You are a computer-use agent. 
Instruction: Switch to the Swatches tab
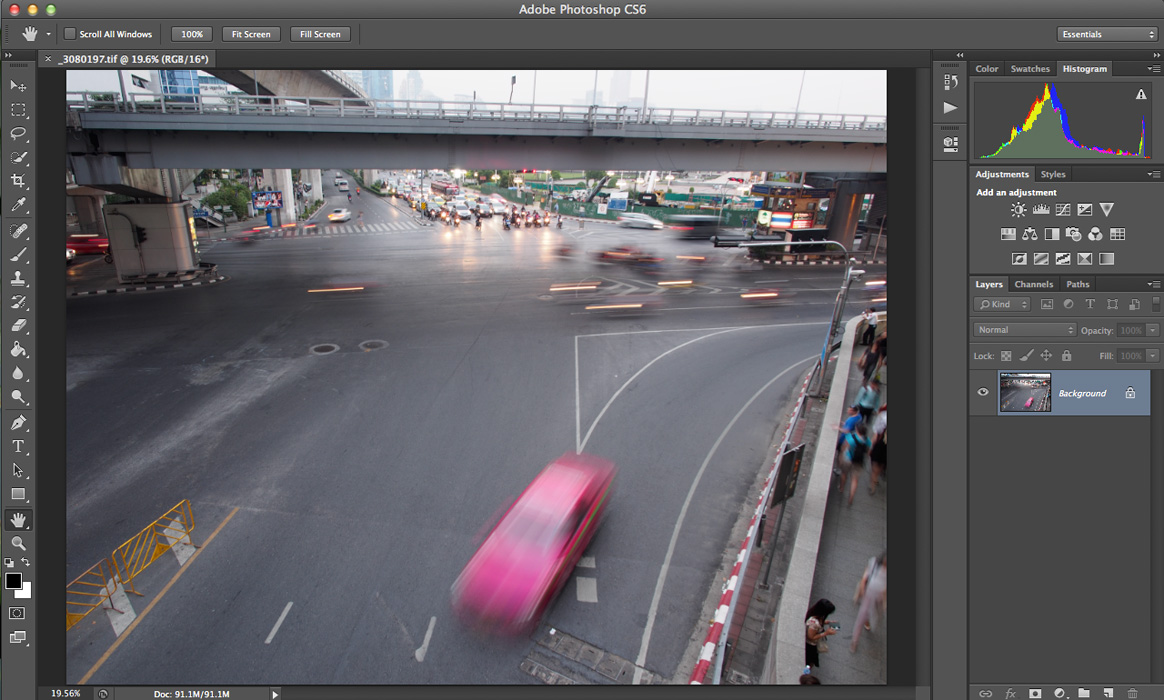(1030, 69)
